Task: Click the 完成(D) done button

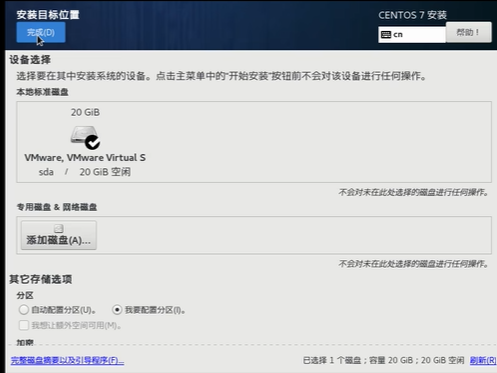Action: (41, 32)
